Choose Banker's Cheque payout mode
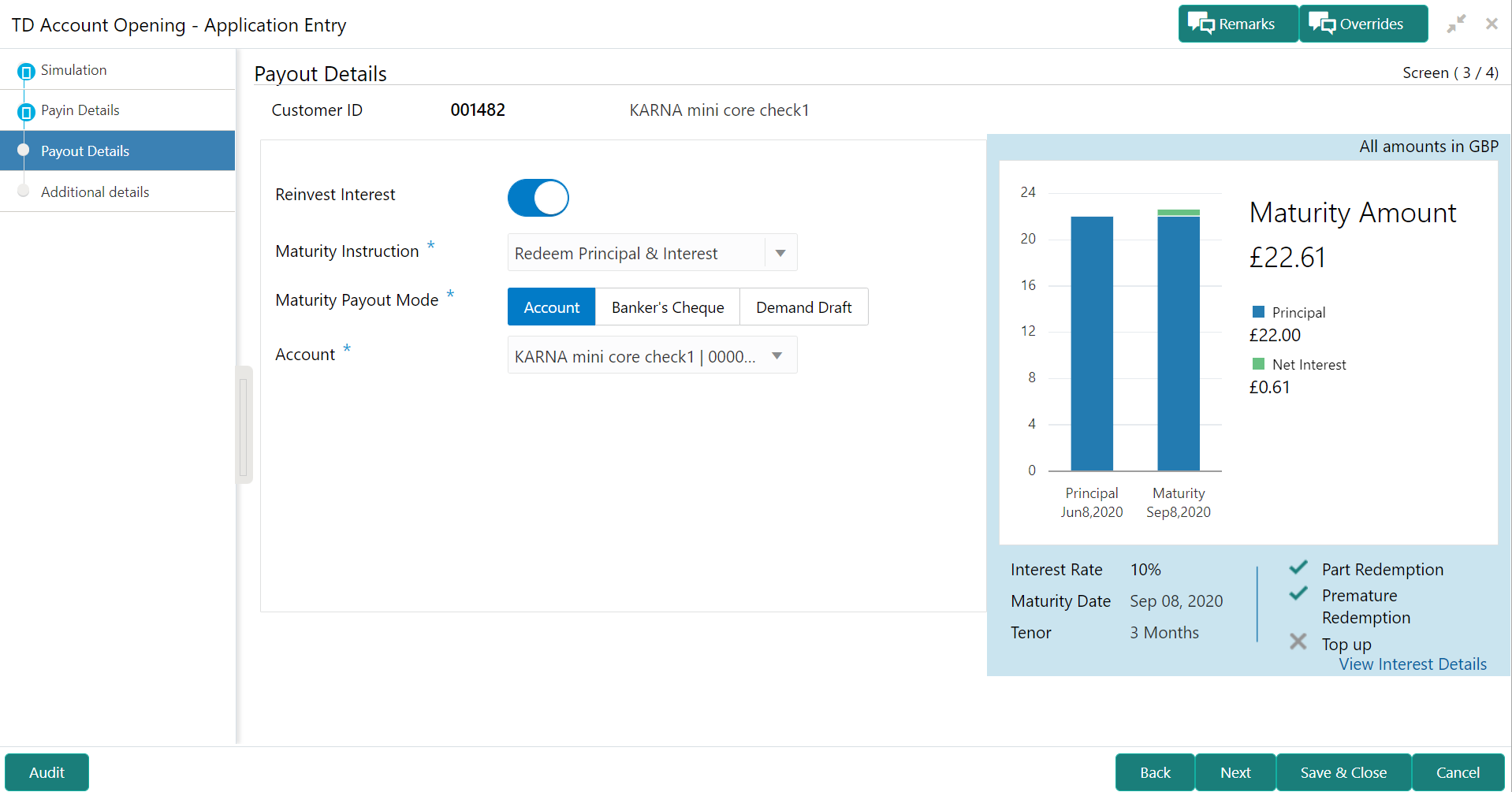 (x=668, y=307)
